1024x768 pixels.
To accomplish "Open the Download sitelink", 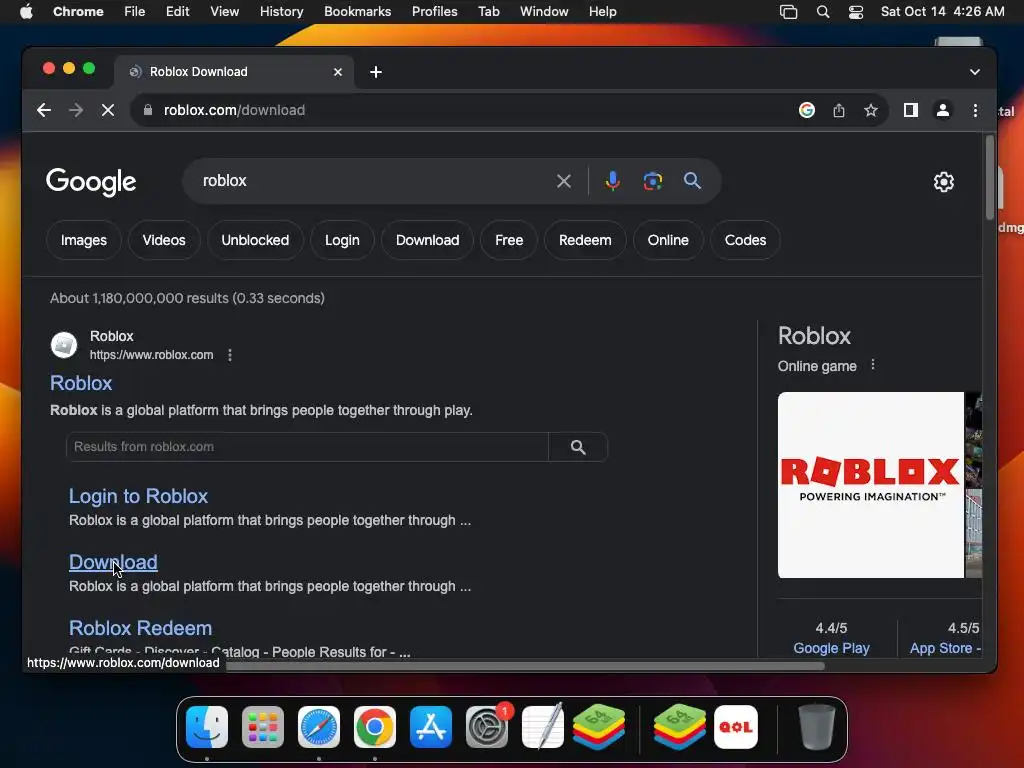I will click(113, 562).
